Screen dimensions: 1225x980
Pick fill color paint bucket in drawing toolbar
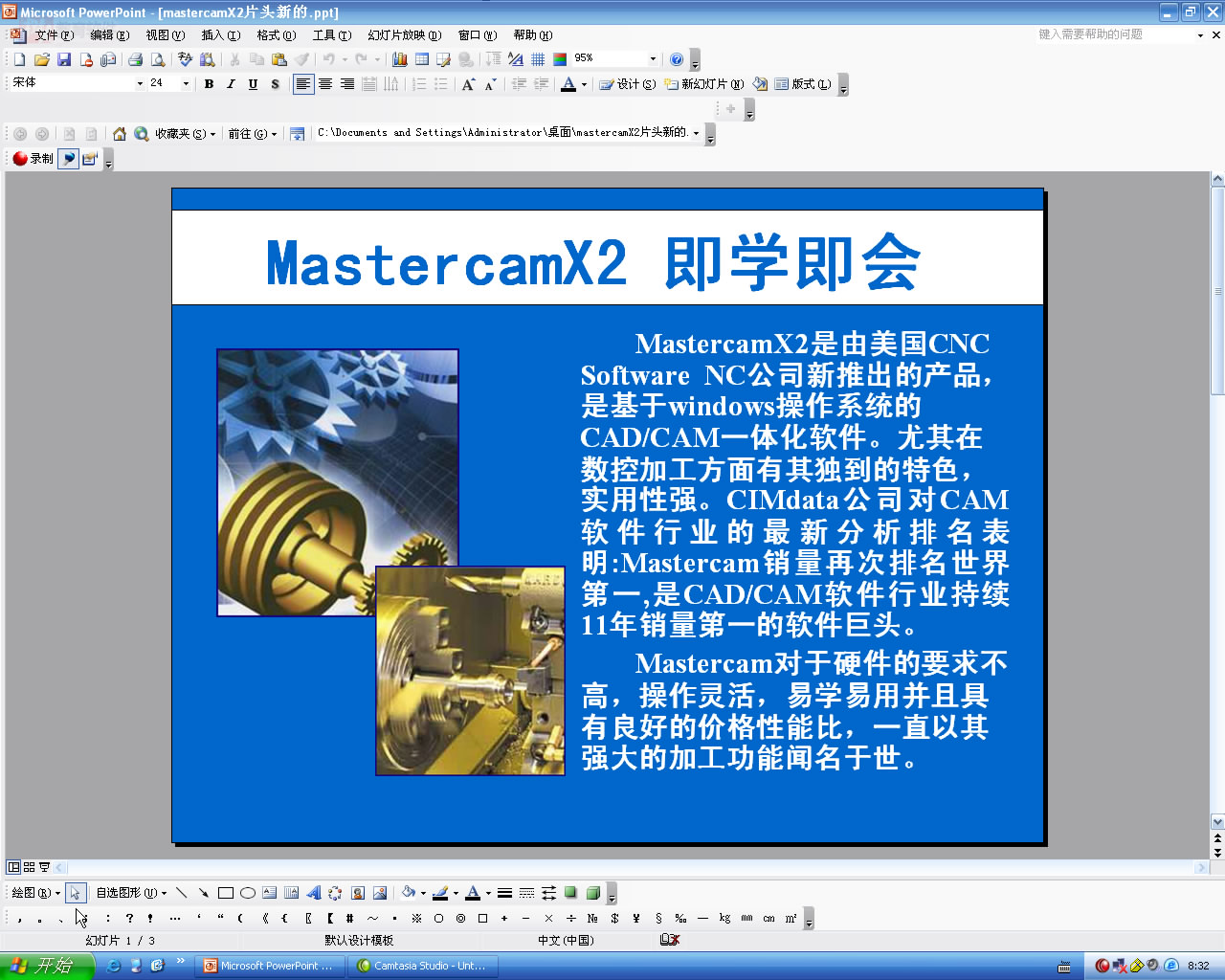[409, 893]
